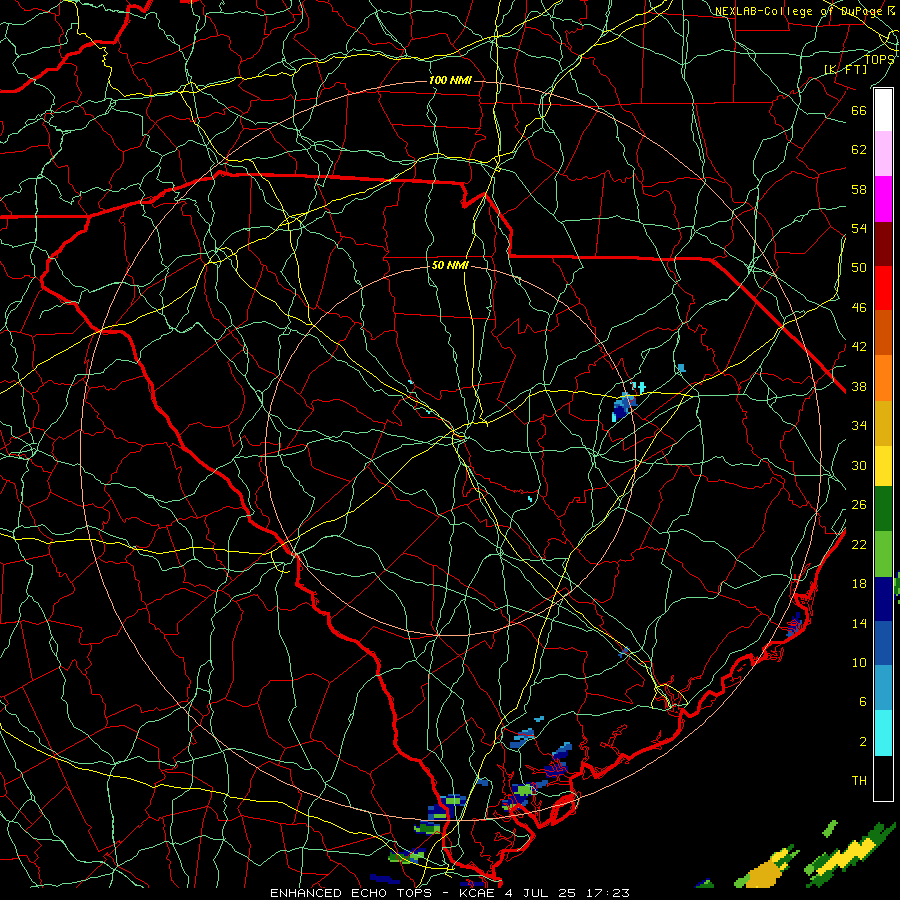
Task: Click the black TH threshold swatch in legend
Action: (x=883, y=778)
